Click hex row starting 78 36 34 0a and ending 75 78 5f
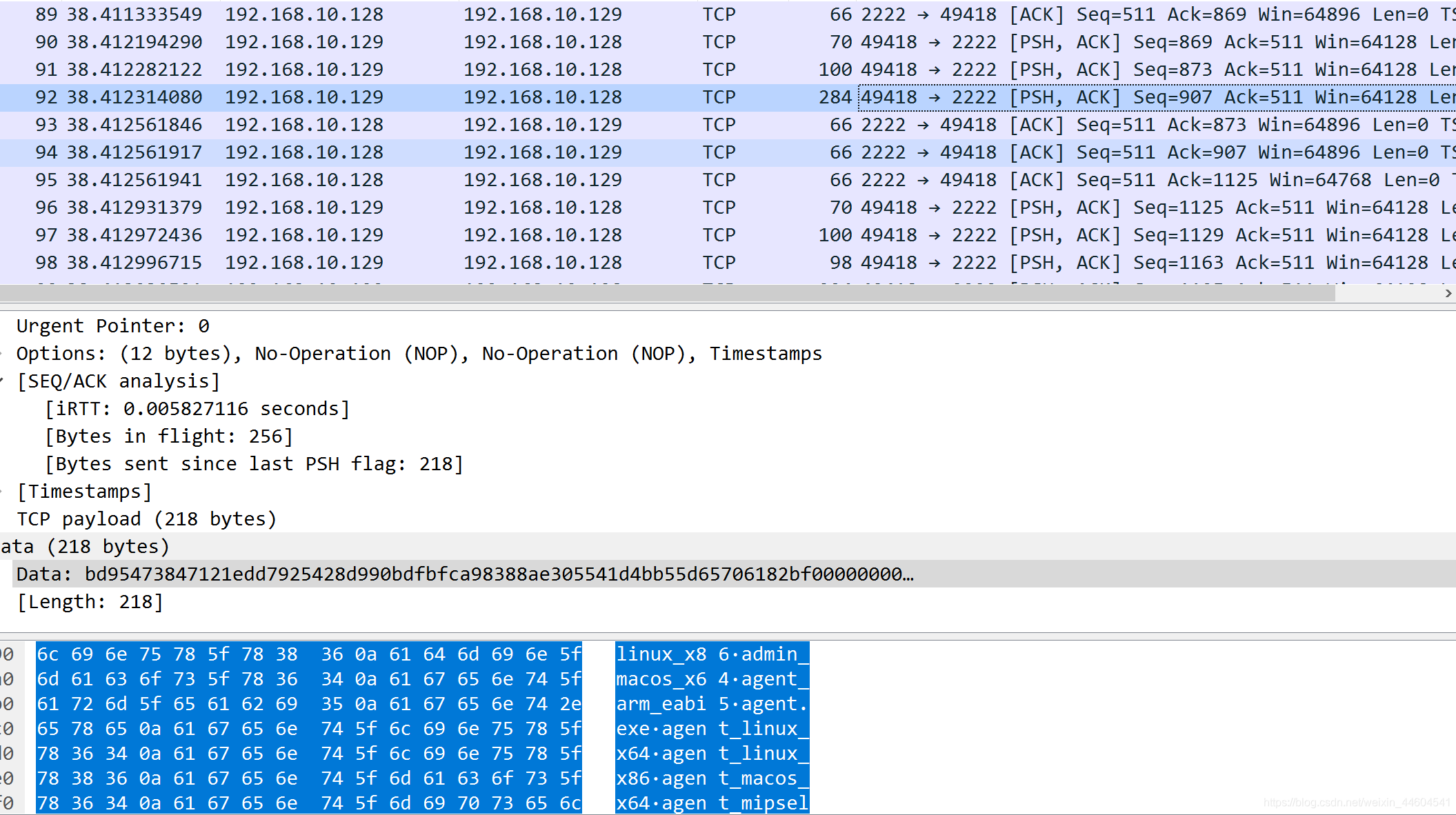The image size is (1456, 815). [x=309, y=754]
